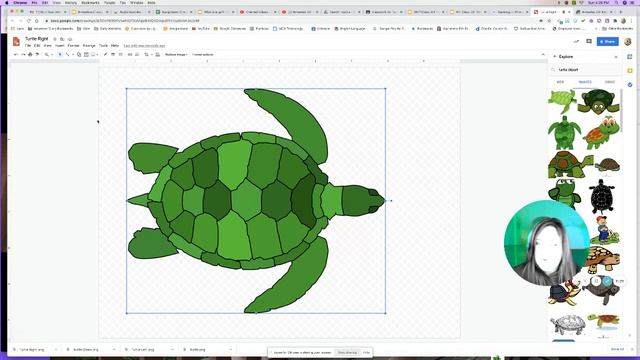
Task: Click the Insert image icon
Action: tap(93, 54)
